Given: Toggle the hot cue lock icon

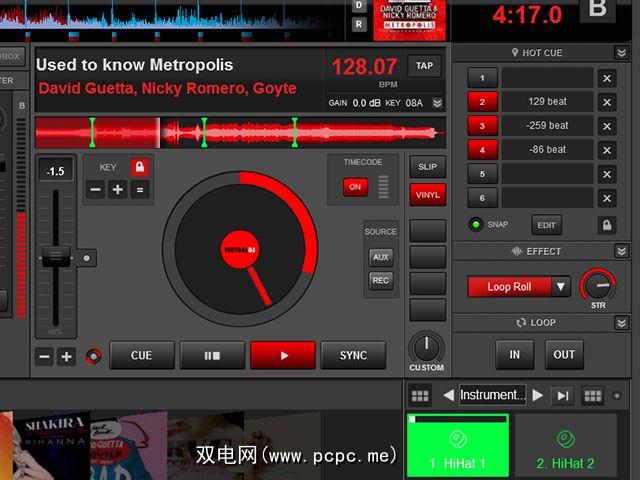Looking at the screenshot, I should pos(607,225).
